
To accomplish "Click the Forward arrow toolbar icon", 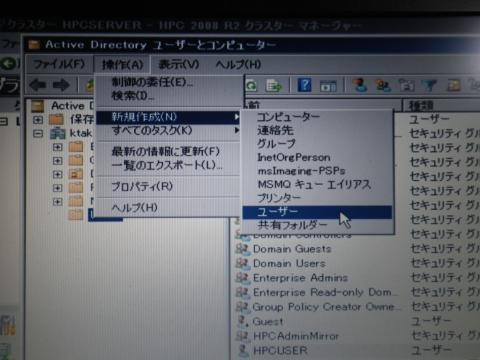I will click(61, 86).
